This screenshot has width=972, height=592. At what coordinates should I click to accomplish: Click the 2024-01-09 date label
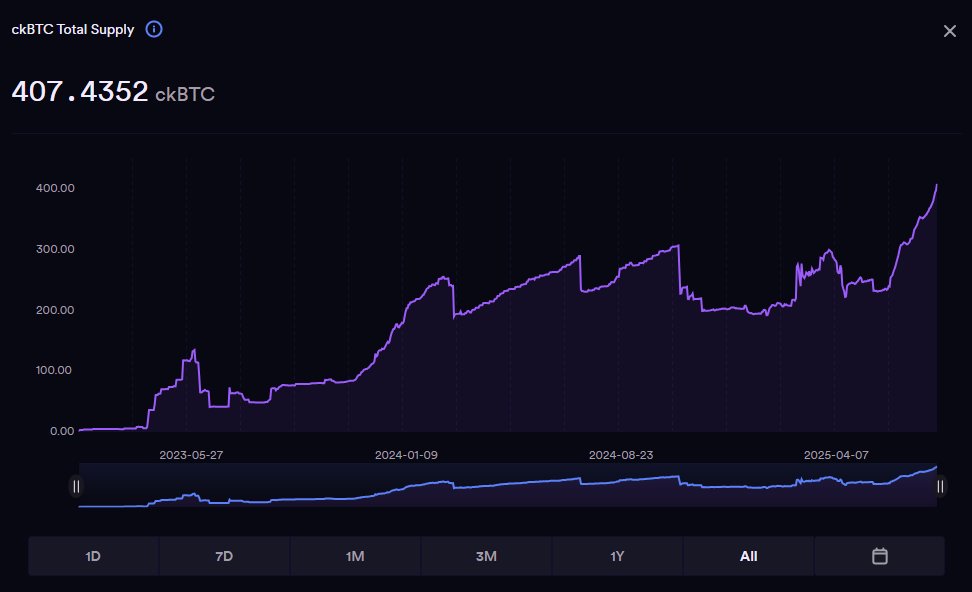406,455
